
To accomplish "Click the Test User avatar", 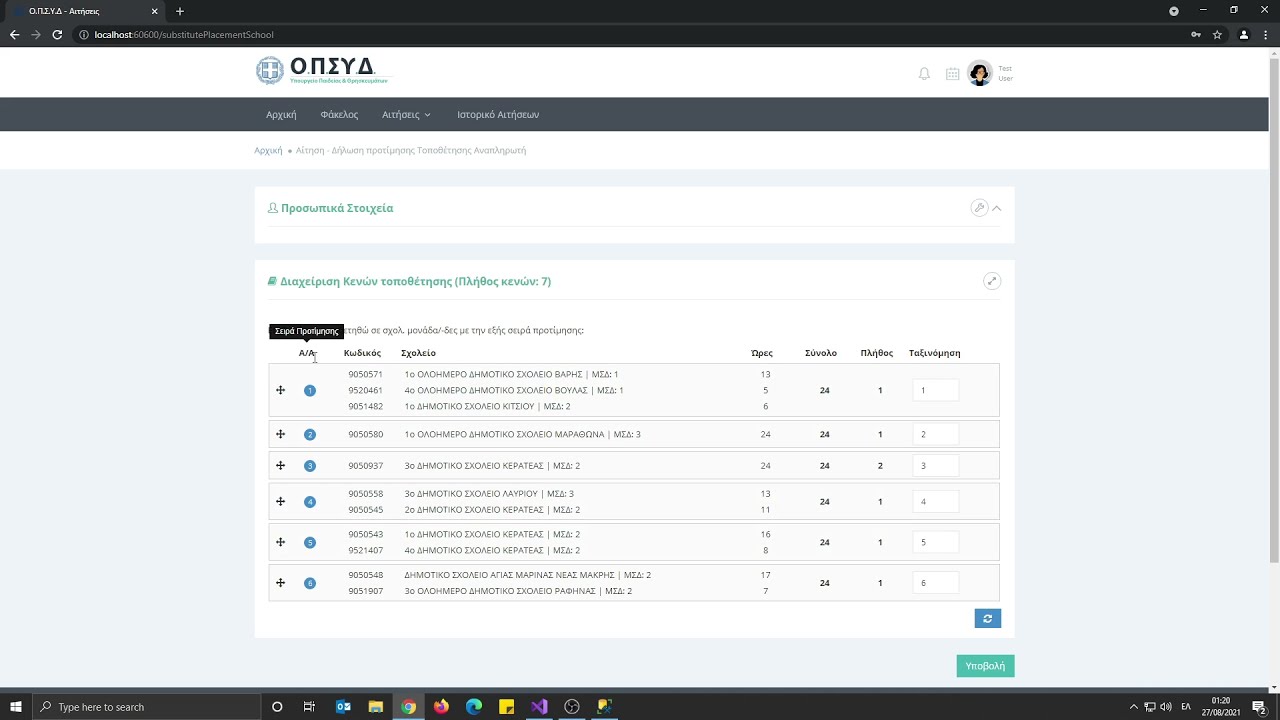I will tap(979, 74).
